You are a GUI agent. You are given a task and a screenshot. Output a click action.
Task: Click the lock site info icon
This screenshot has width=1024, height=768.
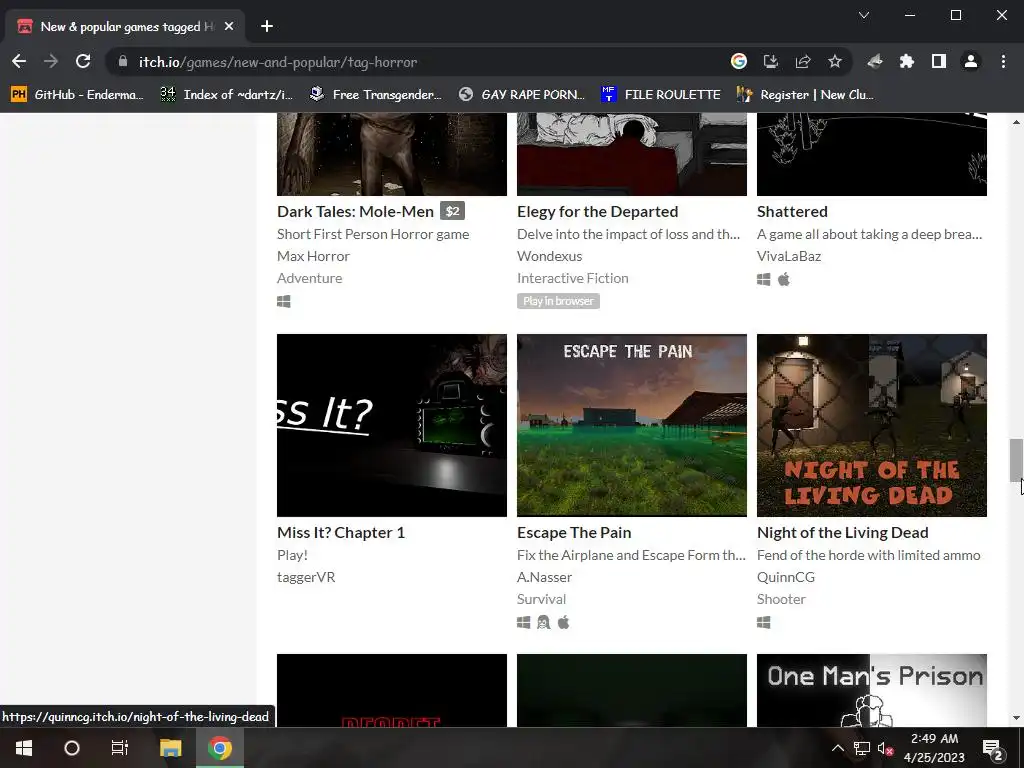pyautogui.click(x=123, y=61)
